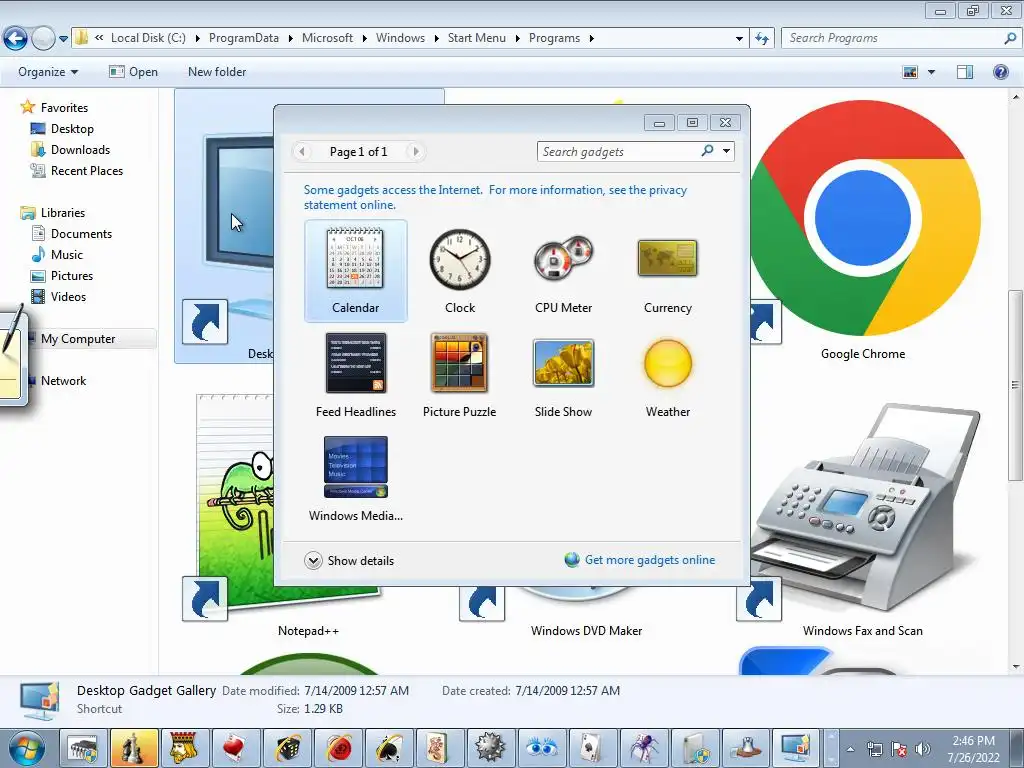Go to previous gadget page arrow
This screenshot has height=768, width=1024.
(x=302, y=152)
